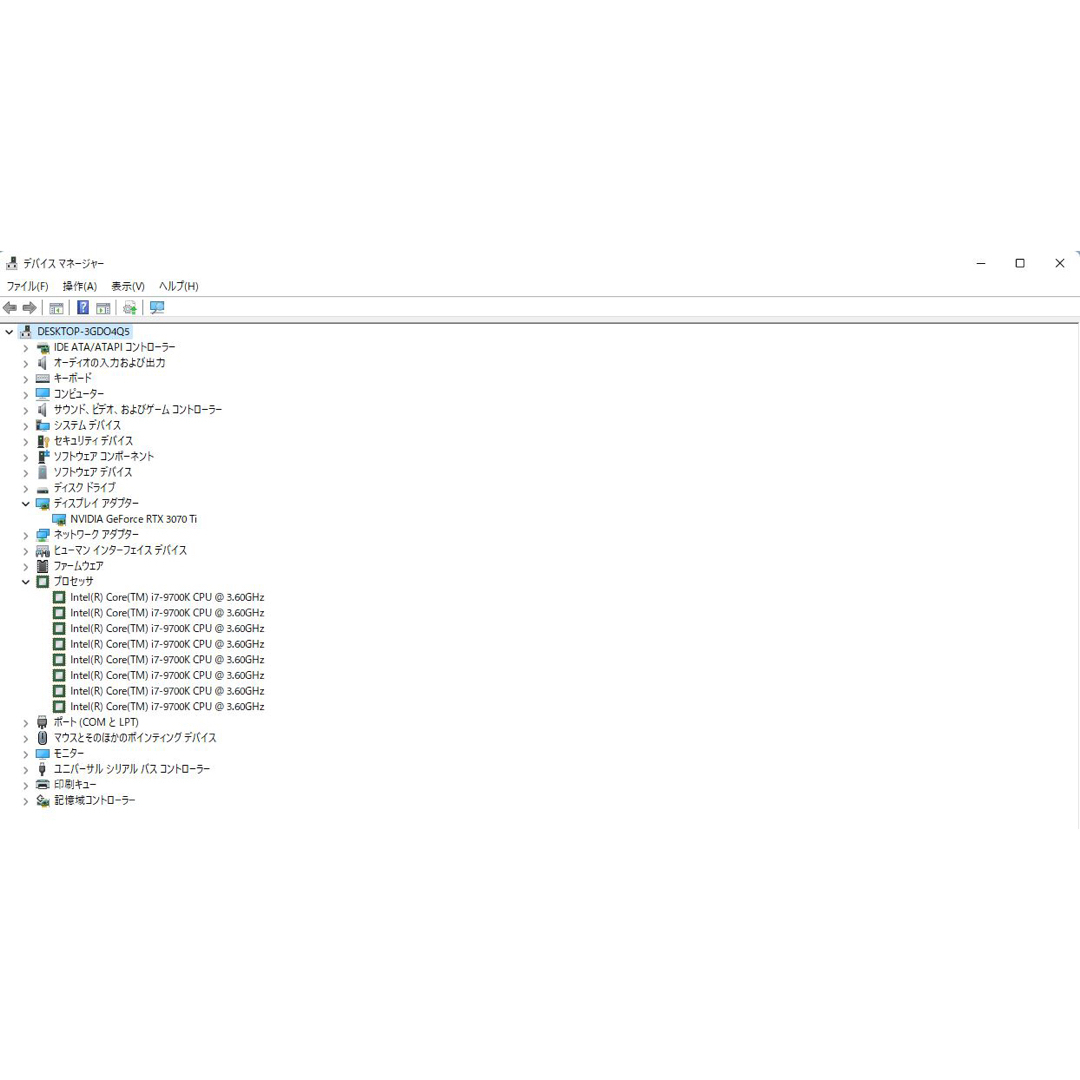Click the update device driver toolbar icon
The height and width of the screenshot is (1080, 1080).
129,308
